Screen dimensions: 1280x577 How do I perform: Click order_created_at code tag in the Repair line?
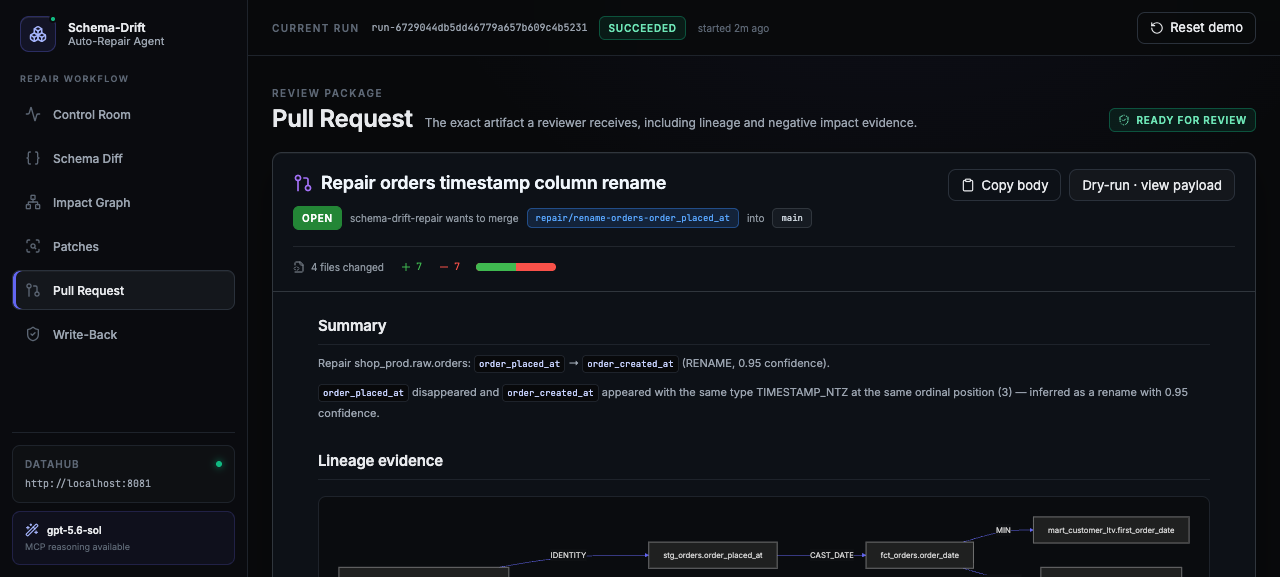click(631, 364)
